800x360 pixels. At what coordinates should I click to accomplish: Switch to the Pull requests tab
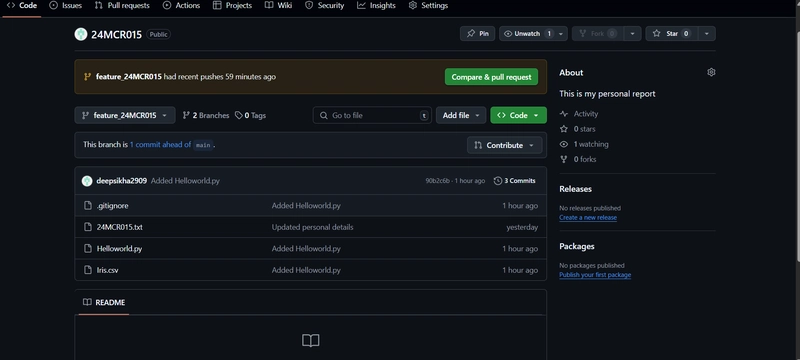click(x=122, y=6)
